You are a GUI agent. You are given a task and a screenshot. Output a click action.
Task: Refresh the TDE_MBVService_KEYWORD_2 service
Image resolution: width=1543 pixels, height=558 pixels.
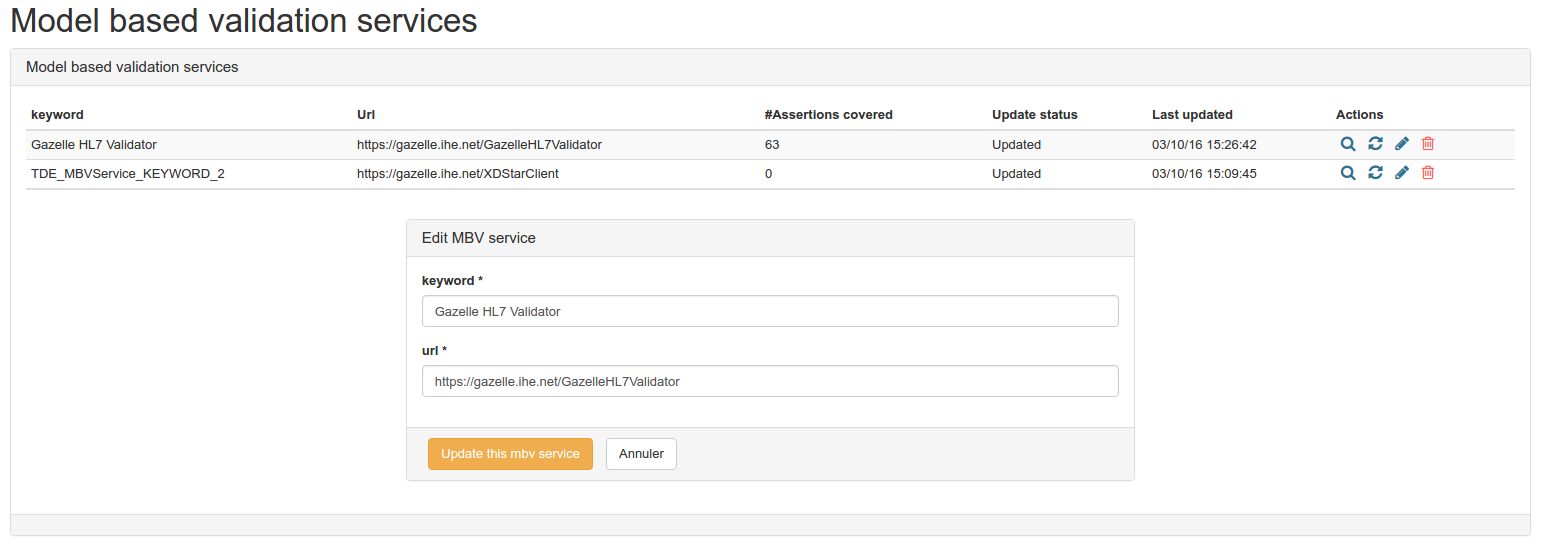point(1375,173)
